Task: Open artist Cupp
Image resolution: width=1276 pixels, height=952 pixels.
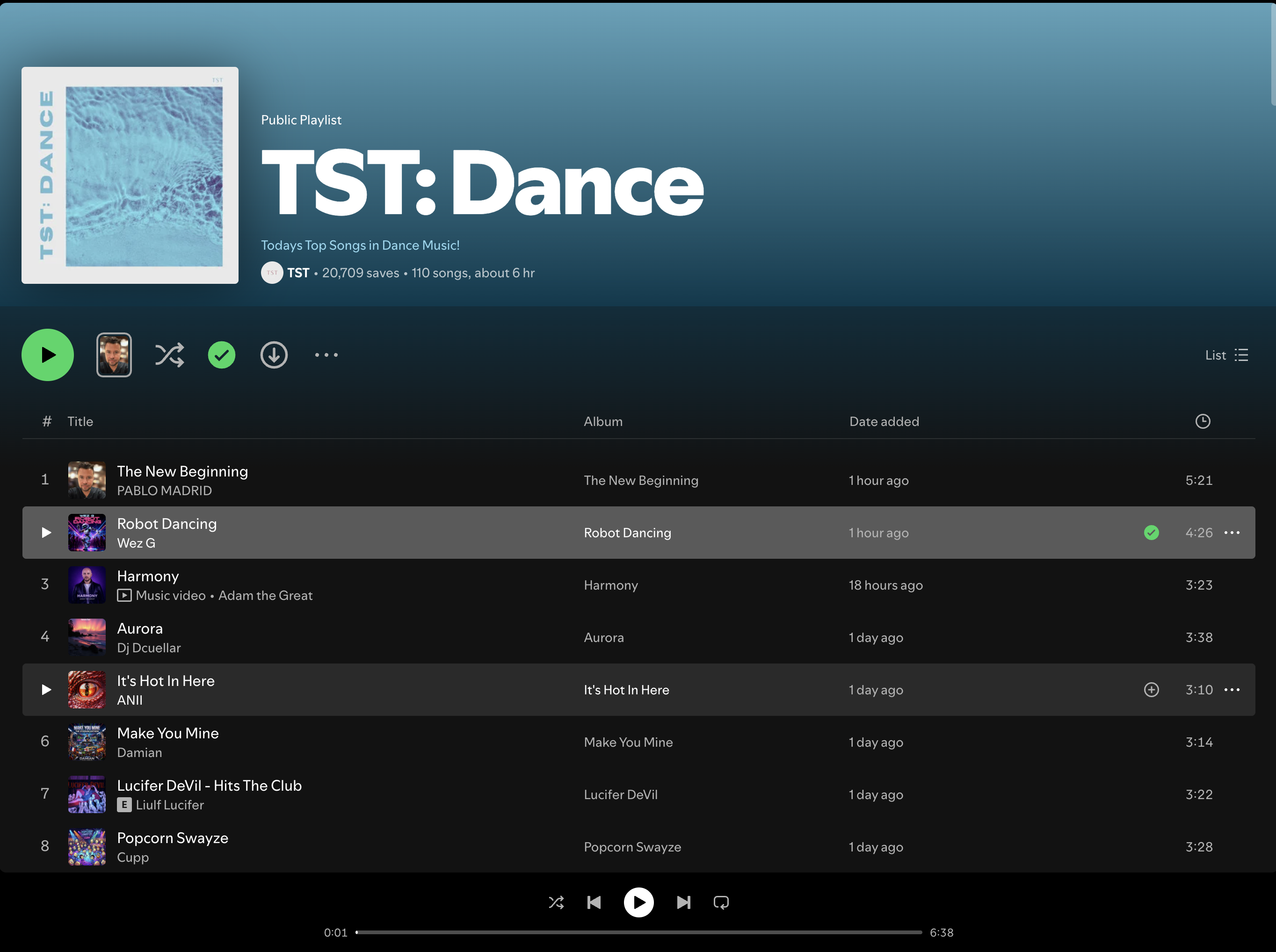Action: (133, 858)
